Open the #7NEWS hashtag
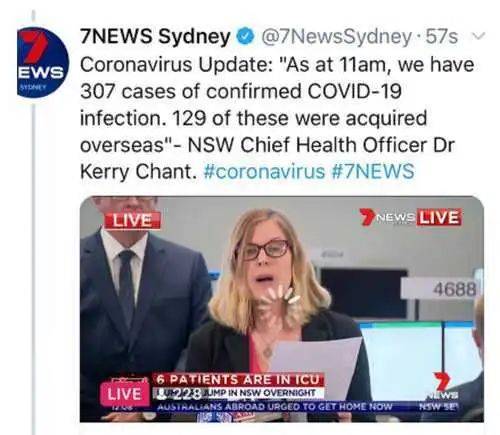This screenshot has height=435, width=500. (373, 171)
